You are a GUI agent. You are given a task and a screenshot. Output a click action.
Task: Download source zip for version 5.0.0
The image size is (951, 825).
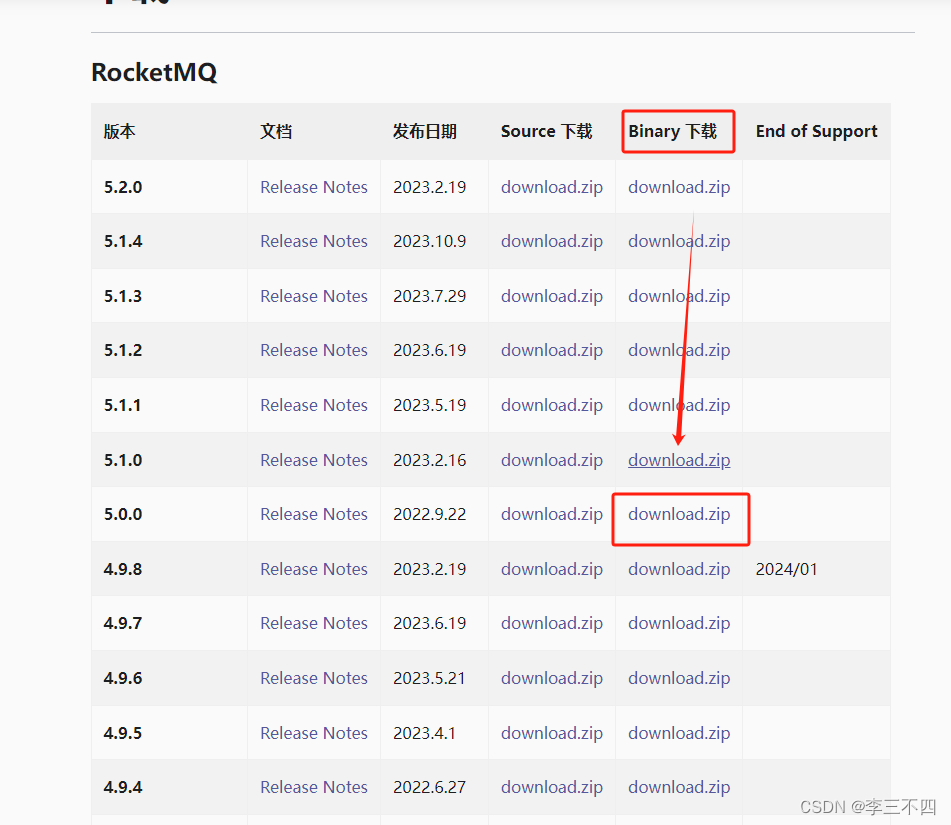[x=552, y=514]
